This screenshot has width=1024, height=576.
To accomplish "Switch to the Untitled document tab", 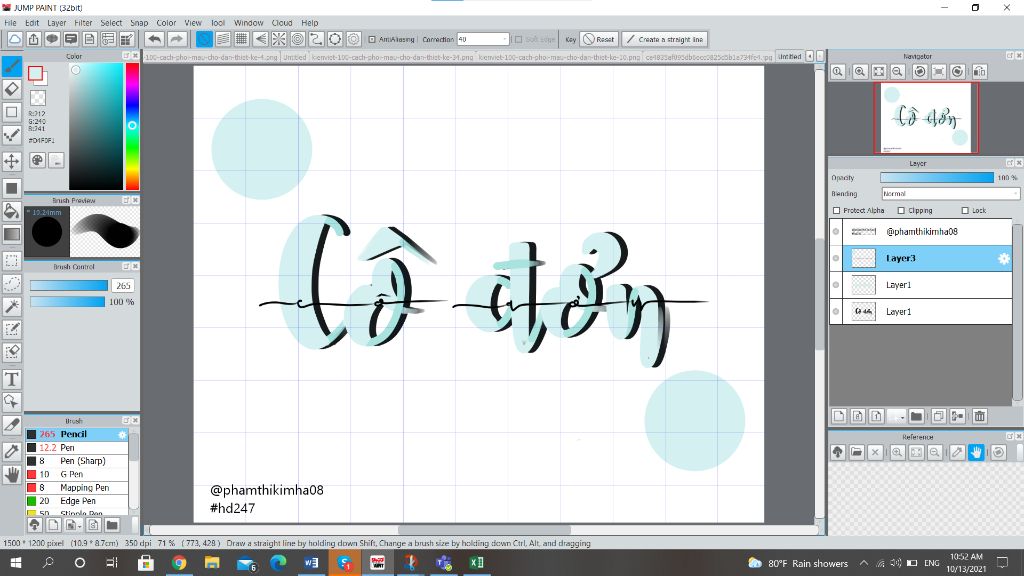I will (790, 57).
